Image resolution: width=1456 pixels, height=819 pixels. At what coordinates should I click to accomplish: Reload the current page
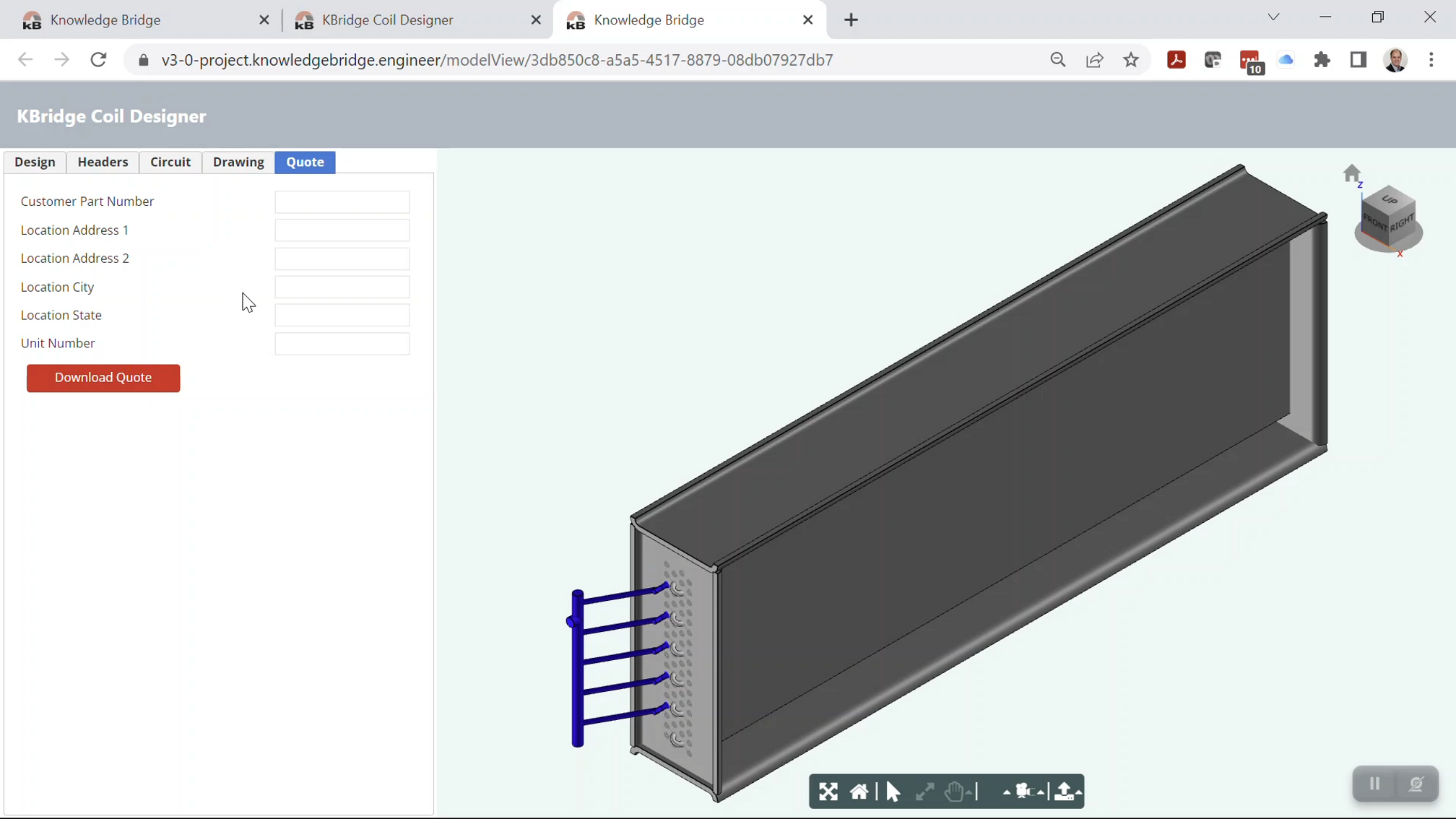(99, 60)
